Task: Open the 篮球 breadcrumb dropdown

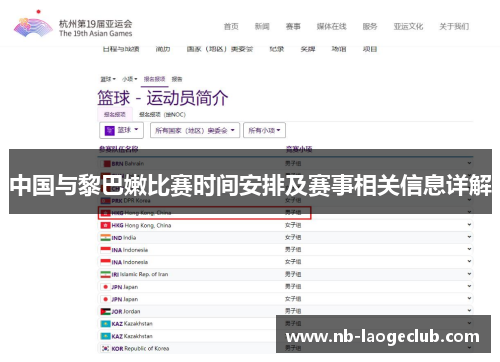Action: point(108,79)
